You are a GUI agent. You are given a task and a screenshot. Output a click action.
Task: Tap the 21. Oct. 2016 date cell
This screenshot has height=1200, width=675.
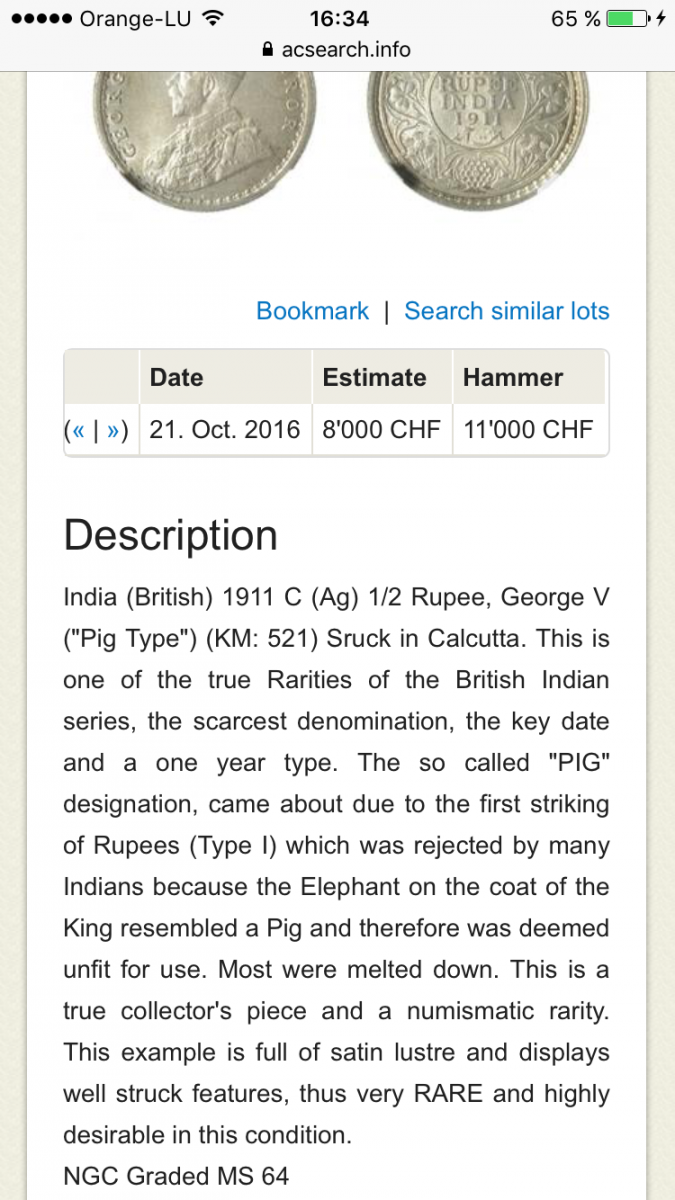point(224,430)
